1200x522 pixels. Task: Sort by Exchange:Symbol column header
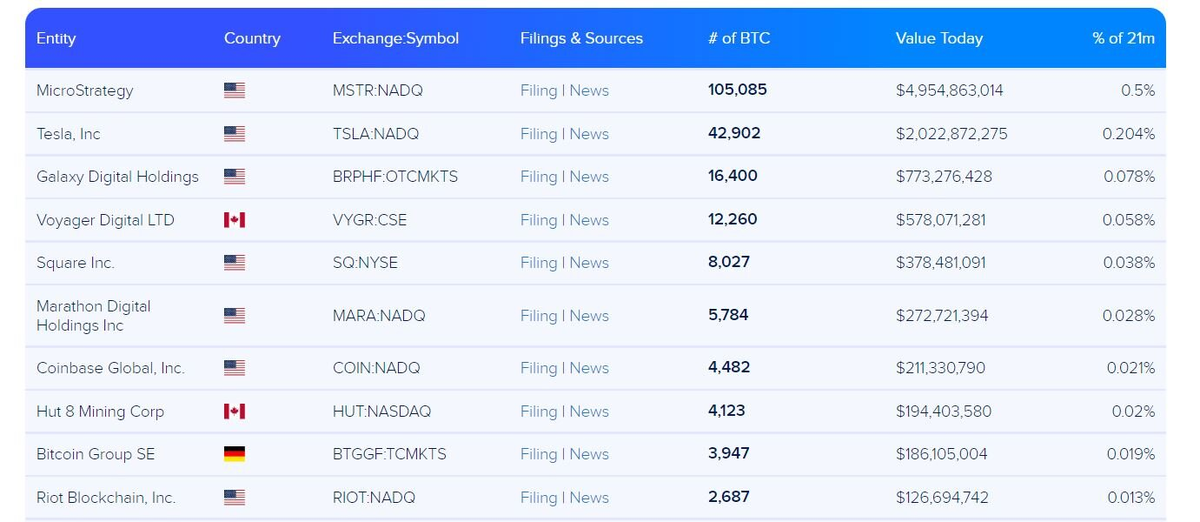396,38
